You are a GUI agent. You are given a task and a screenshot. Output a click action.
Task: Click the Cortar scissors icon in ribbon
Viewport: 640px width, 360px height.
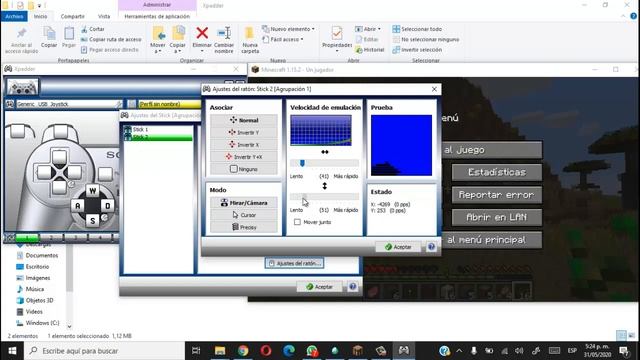coord(84,29)
